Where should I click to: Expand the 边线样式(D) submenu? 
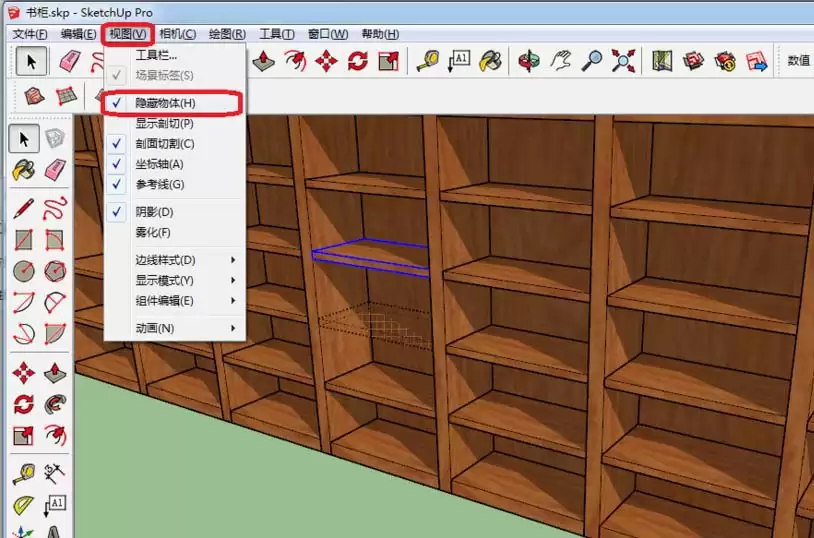pos(174,260)
